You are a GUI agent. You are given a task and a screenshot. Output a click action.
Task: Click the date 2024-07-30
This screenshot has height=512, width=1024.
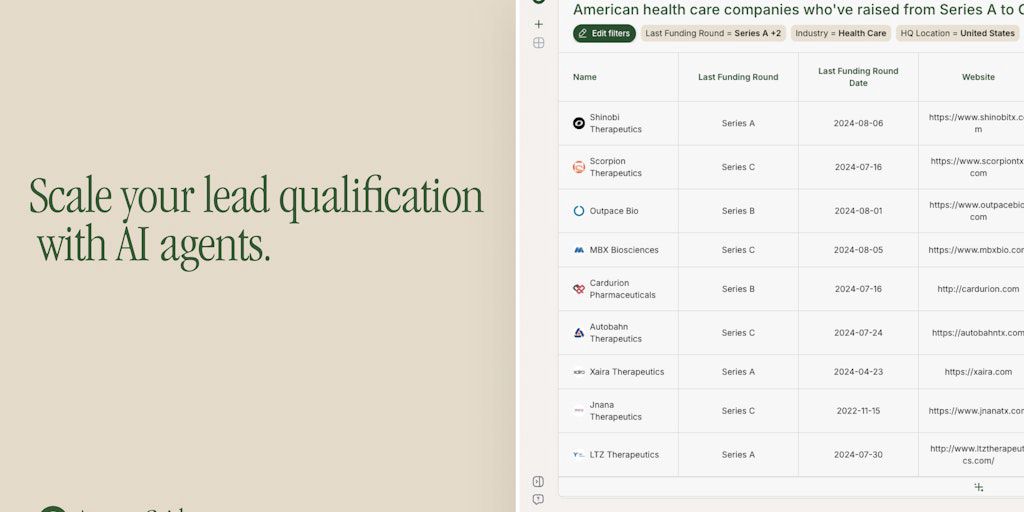coord(858,455)
